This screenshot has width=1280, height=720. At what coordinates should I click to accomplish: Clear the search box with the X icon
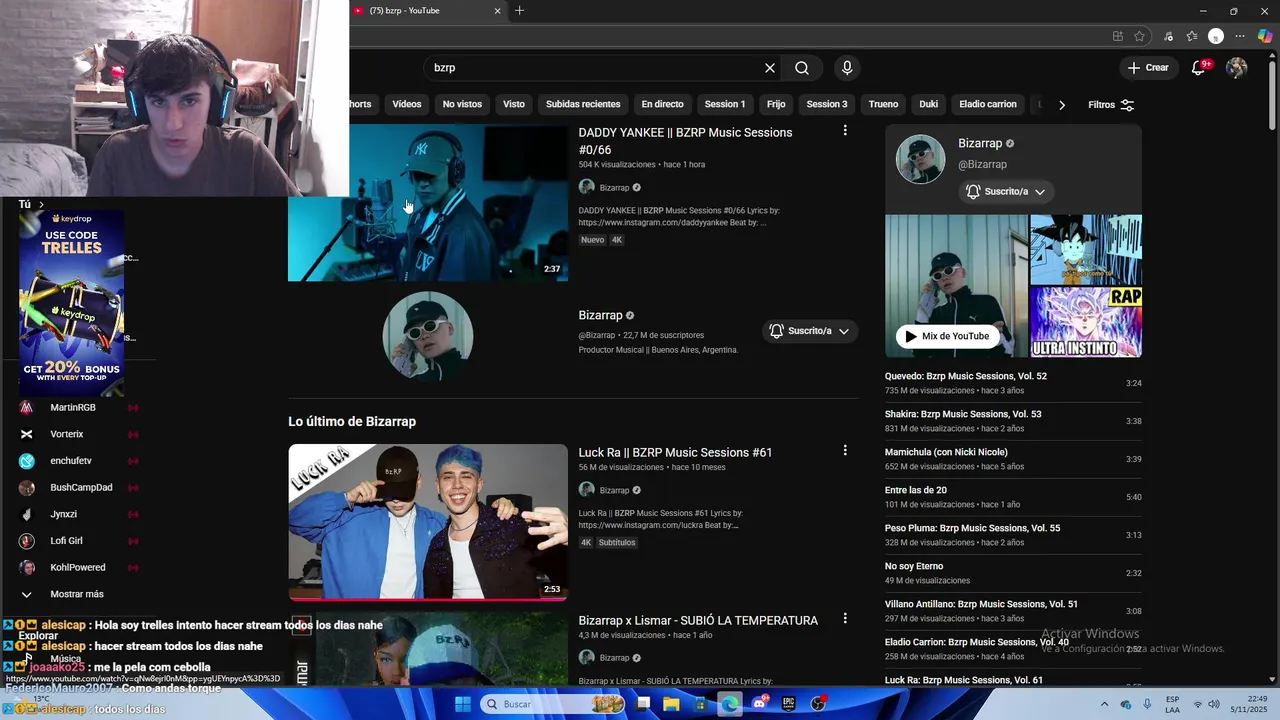[770, 68]
